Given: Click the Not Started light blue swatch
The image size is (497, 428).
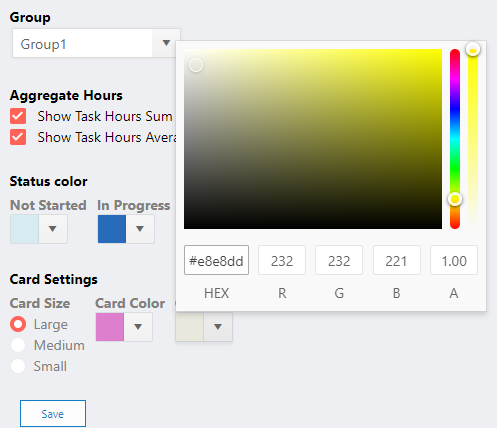Looking at the screenshot, I should pyautogui.click(x=25, y=229).
